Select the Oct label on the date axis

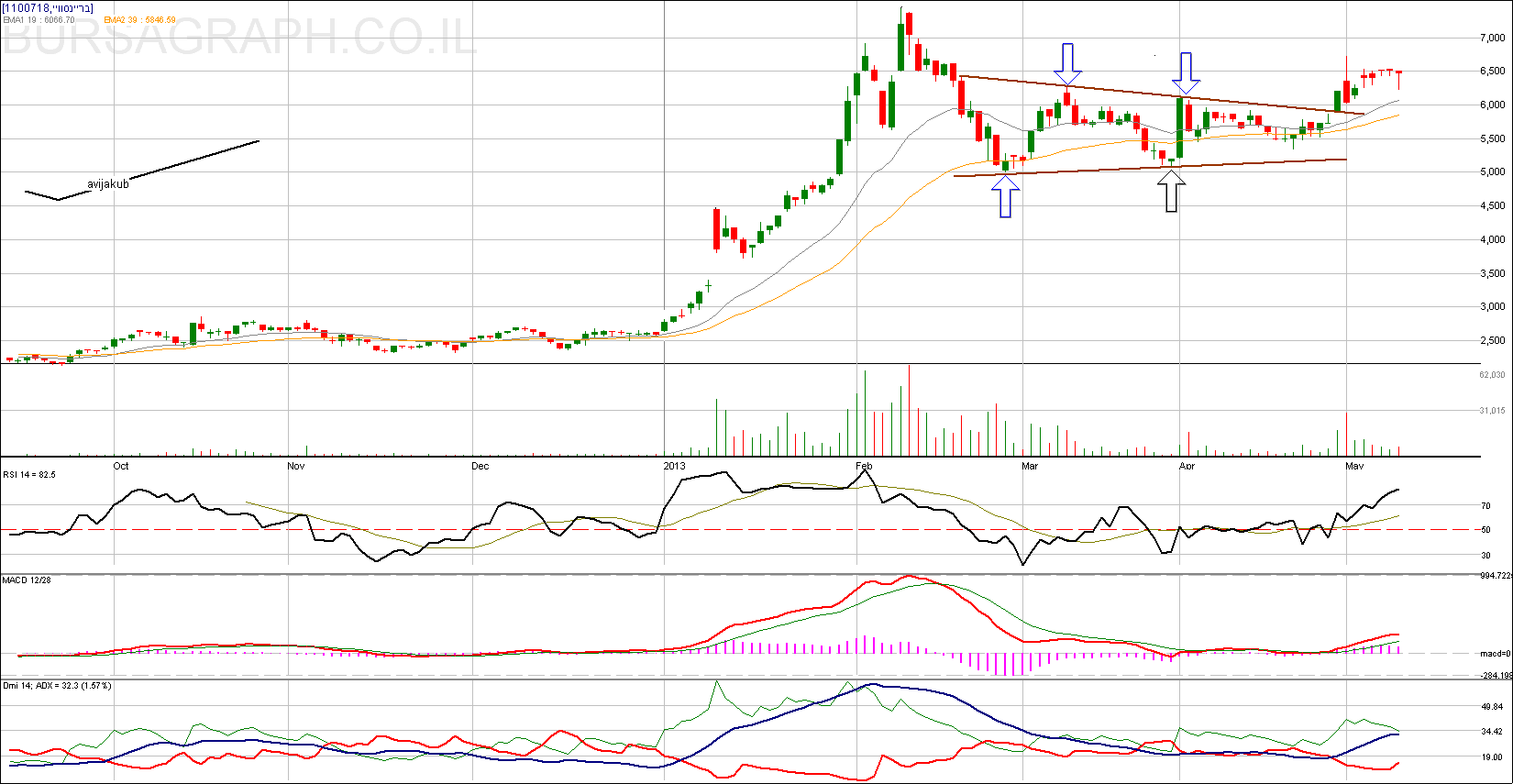pyautogui.click(x=121, y=466)
